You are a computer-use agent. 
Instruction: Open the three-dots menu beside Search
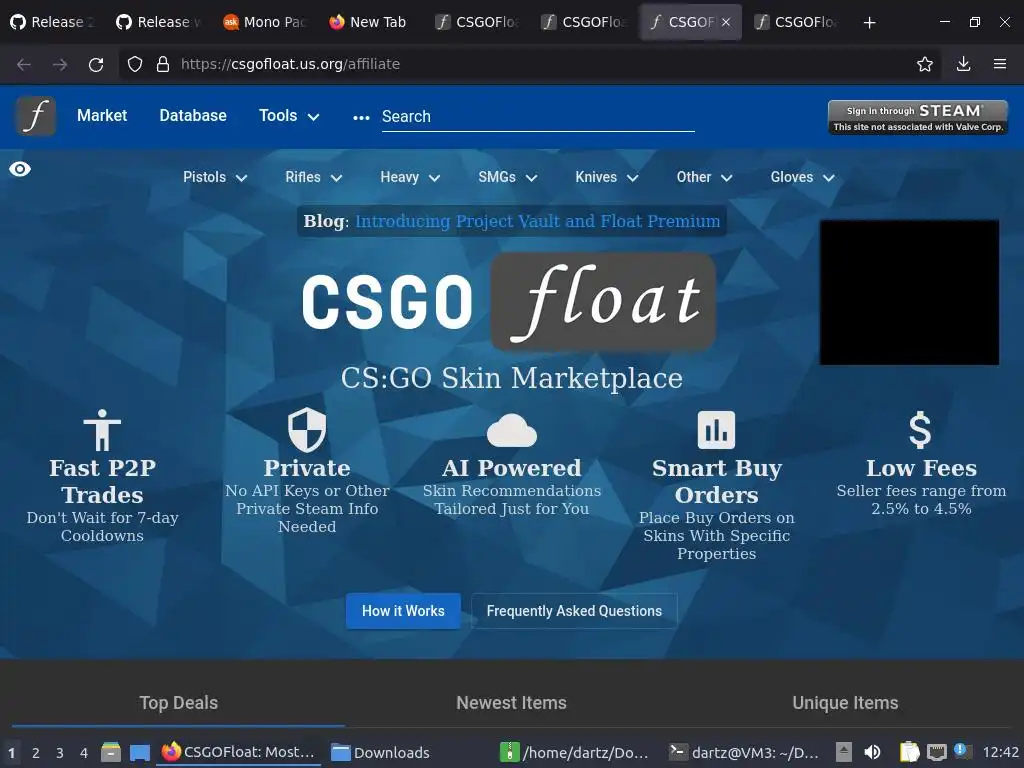pyautogui.click(x=361, y=118)
